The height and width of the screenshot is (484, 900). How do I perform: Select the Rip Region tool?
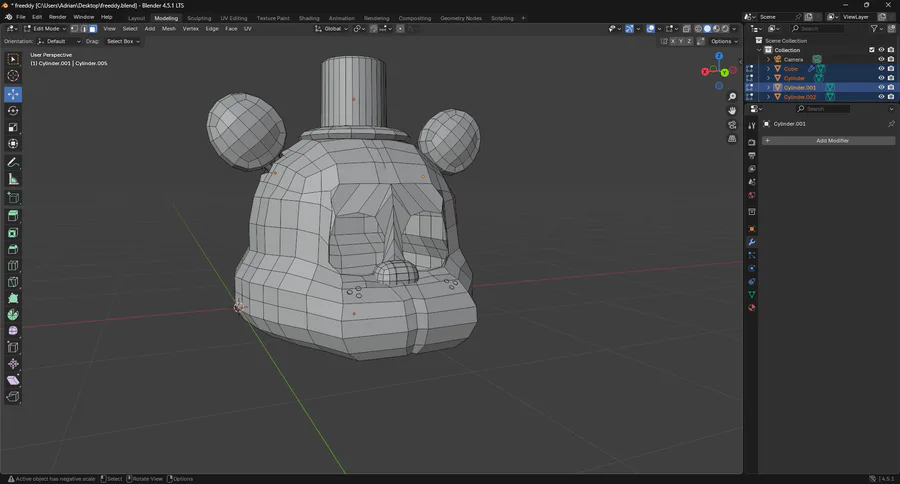click(x=13, y=397)
